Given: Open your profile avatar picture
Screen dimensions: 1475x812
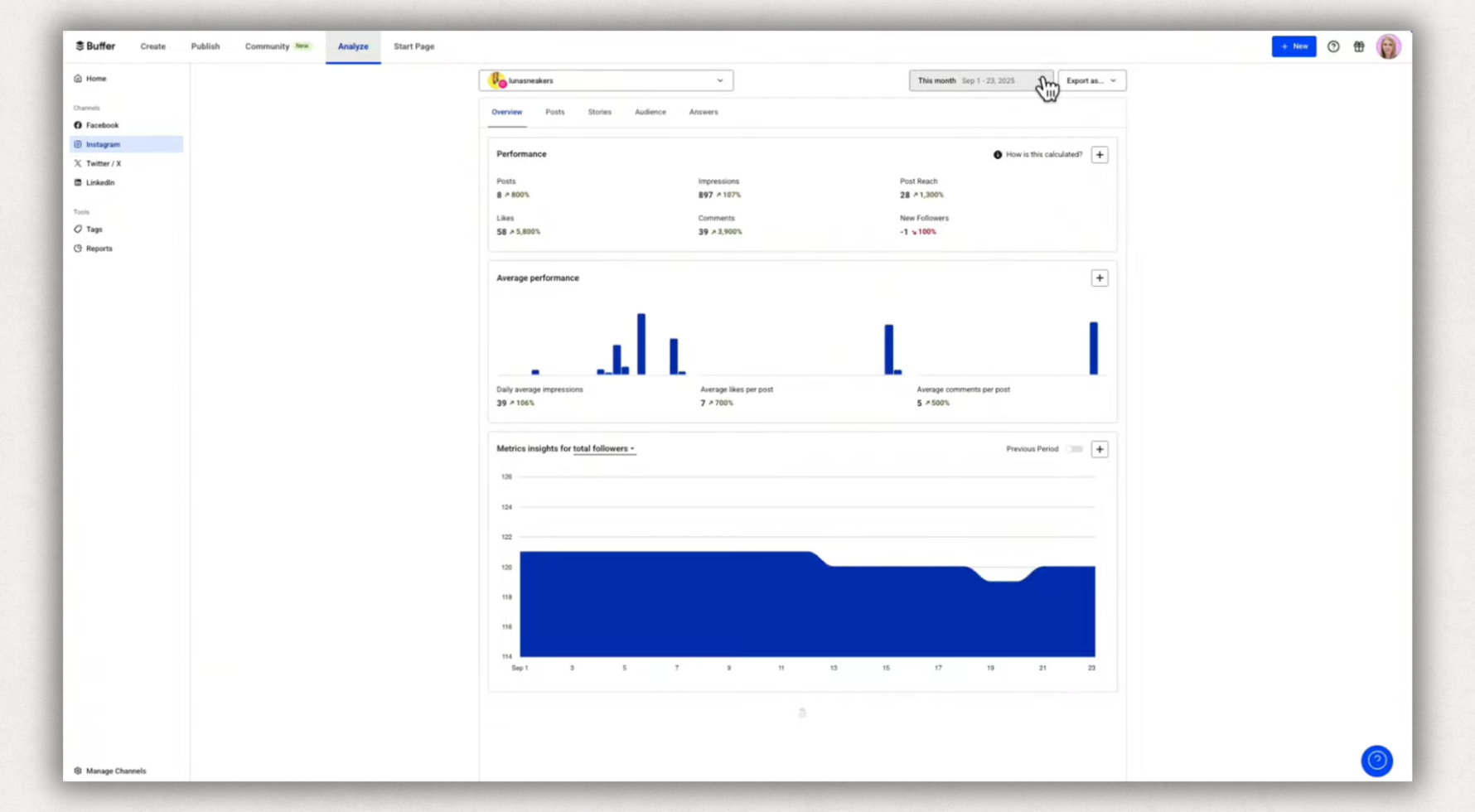Looking at the screenshot, I should point(1389,46).
